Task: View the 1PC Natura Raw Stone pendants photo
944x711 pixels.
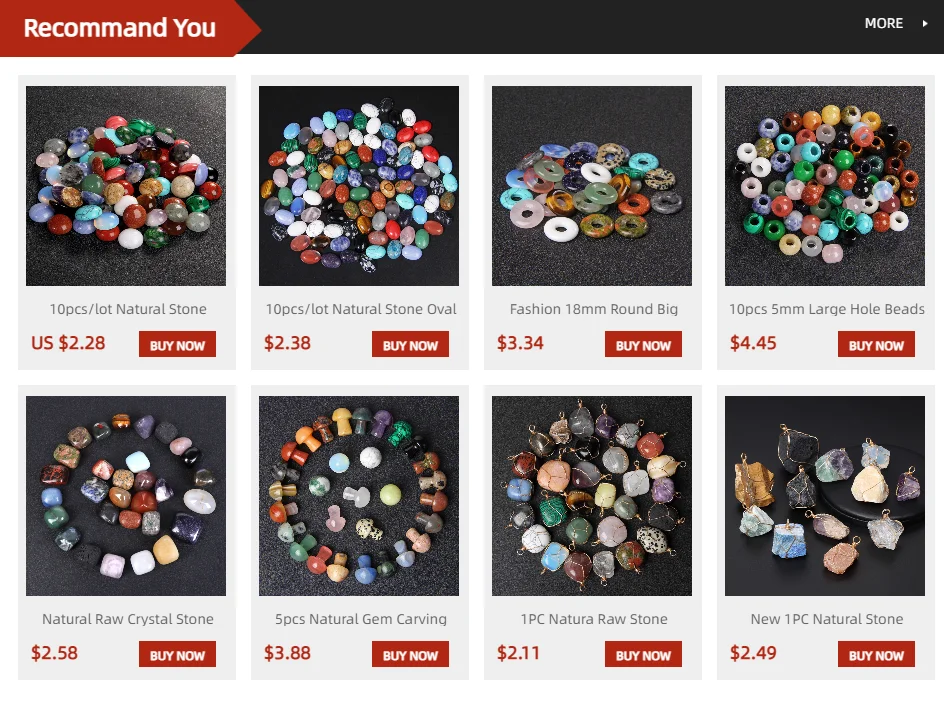Action: (592, 495)
